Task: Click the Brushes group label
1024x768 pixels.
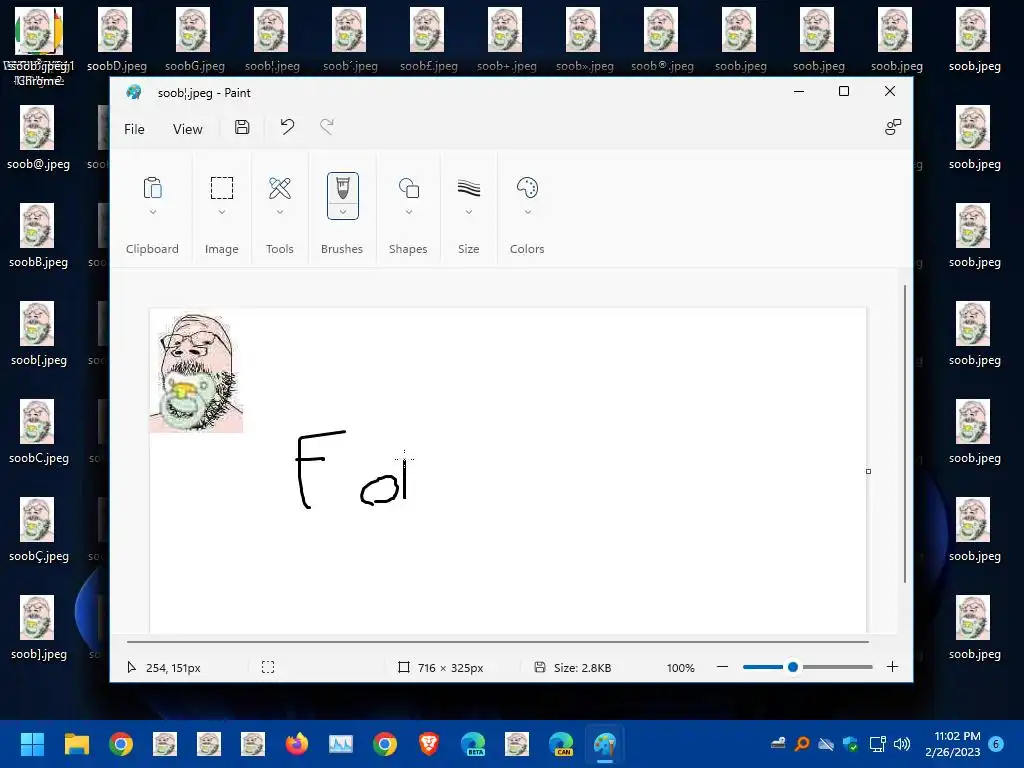Action: [x=342, y=249]
